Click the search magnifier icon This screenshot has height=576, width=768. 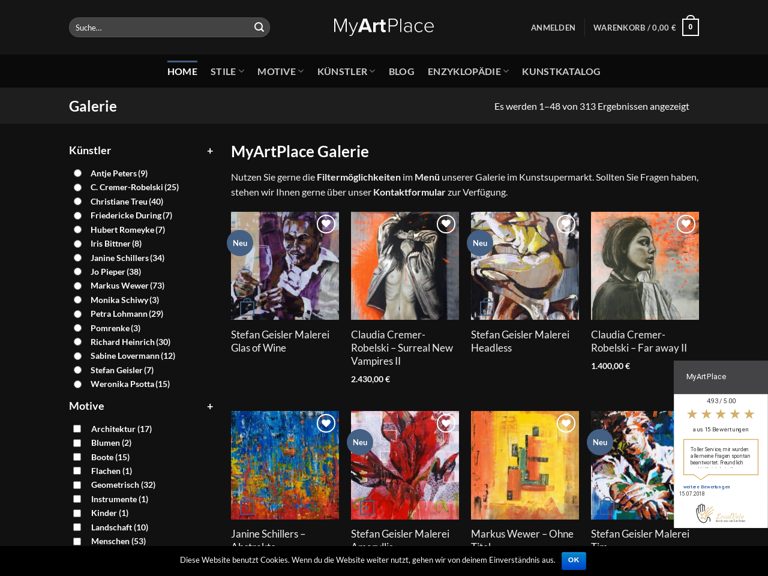coord(259,27)
